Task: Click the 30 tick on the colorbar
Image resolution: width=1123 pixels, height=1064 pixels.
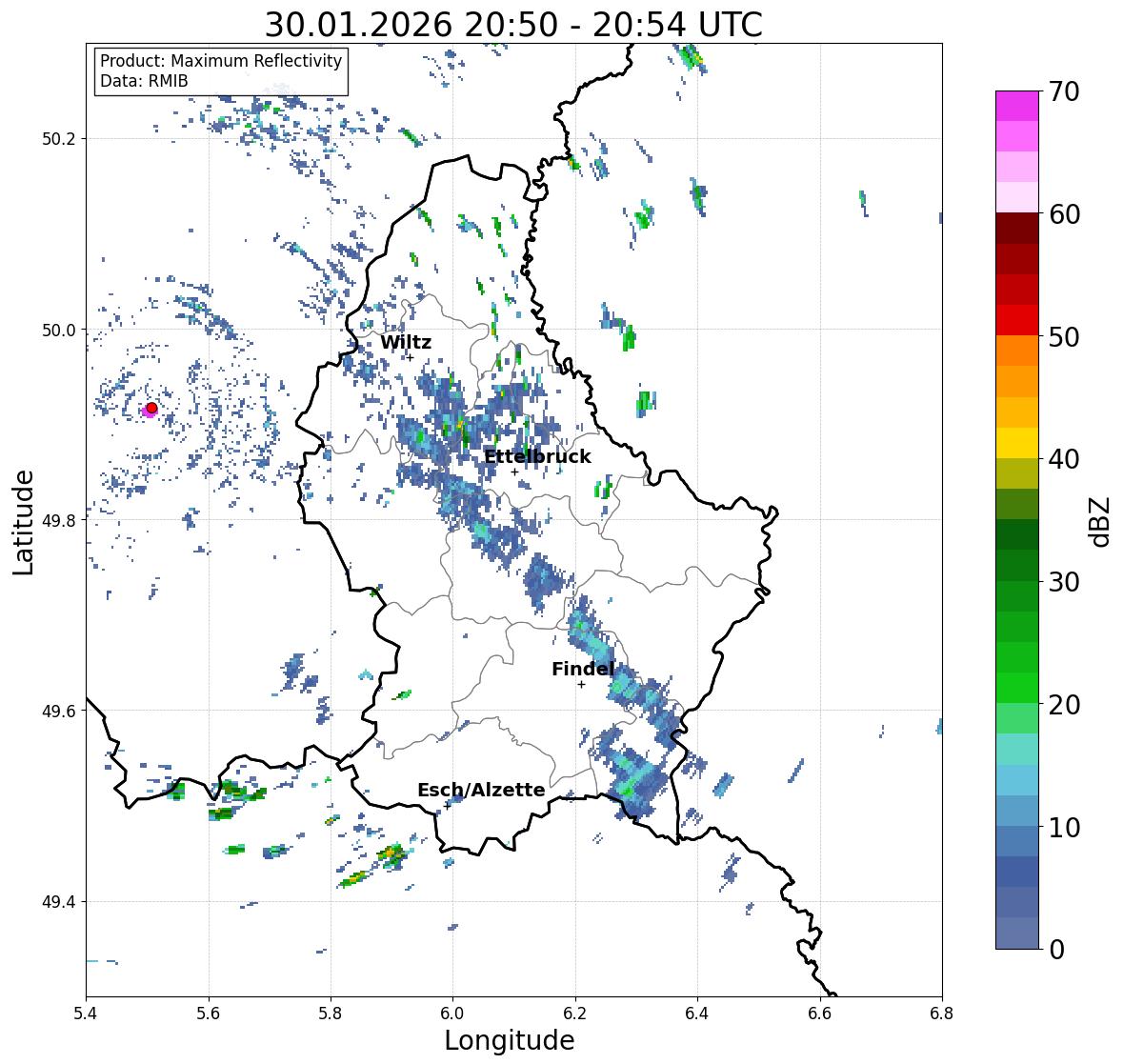Action: click(1064, 582)
